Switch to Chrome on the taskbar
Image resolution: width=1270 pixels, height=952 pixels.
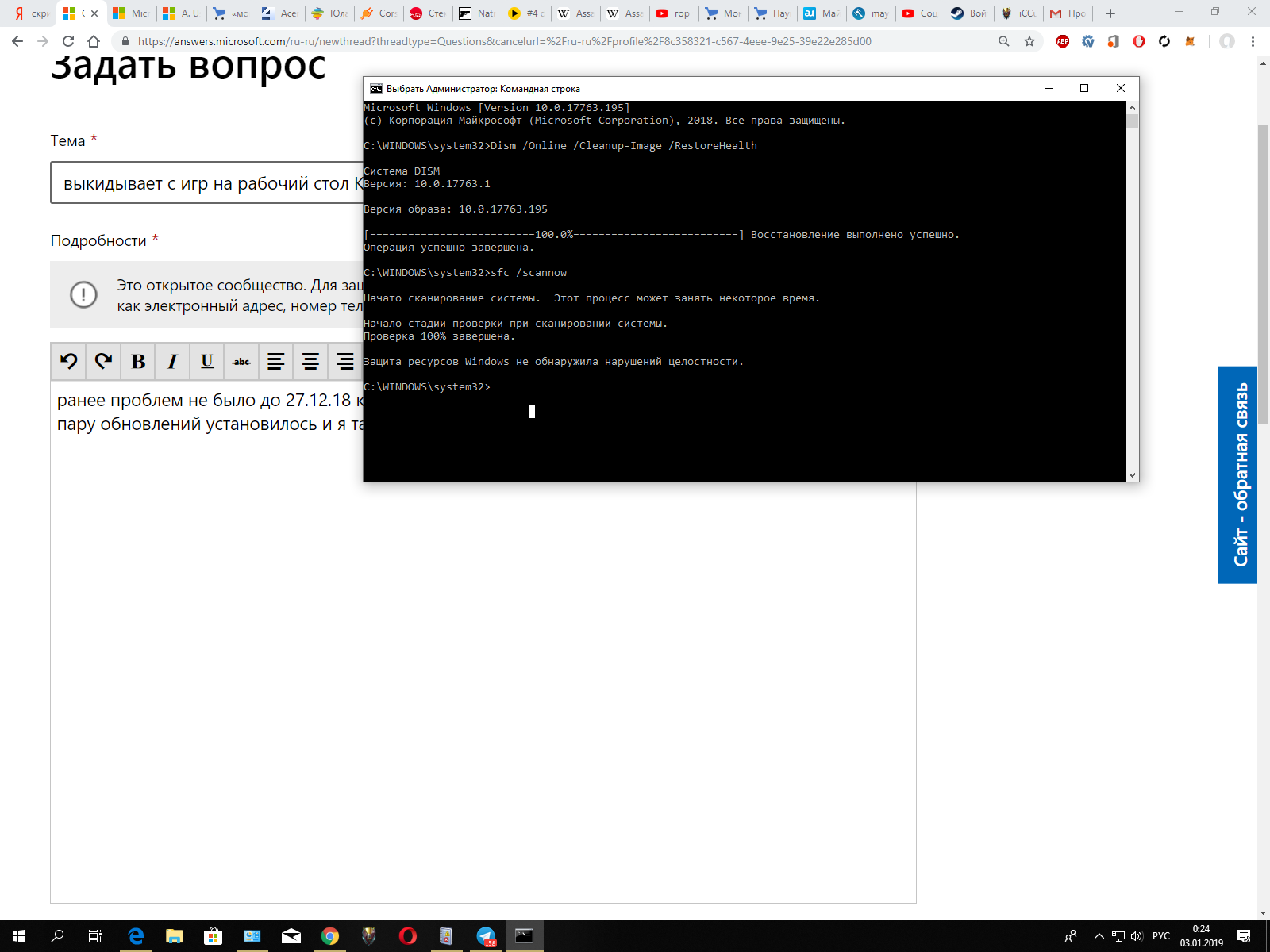click(330, 936)
